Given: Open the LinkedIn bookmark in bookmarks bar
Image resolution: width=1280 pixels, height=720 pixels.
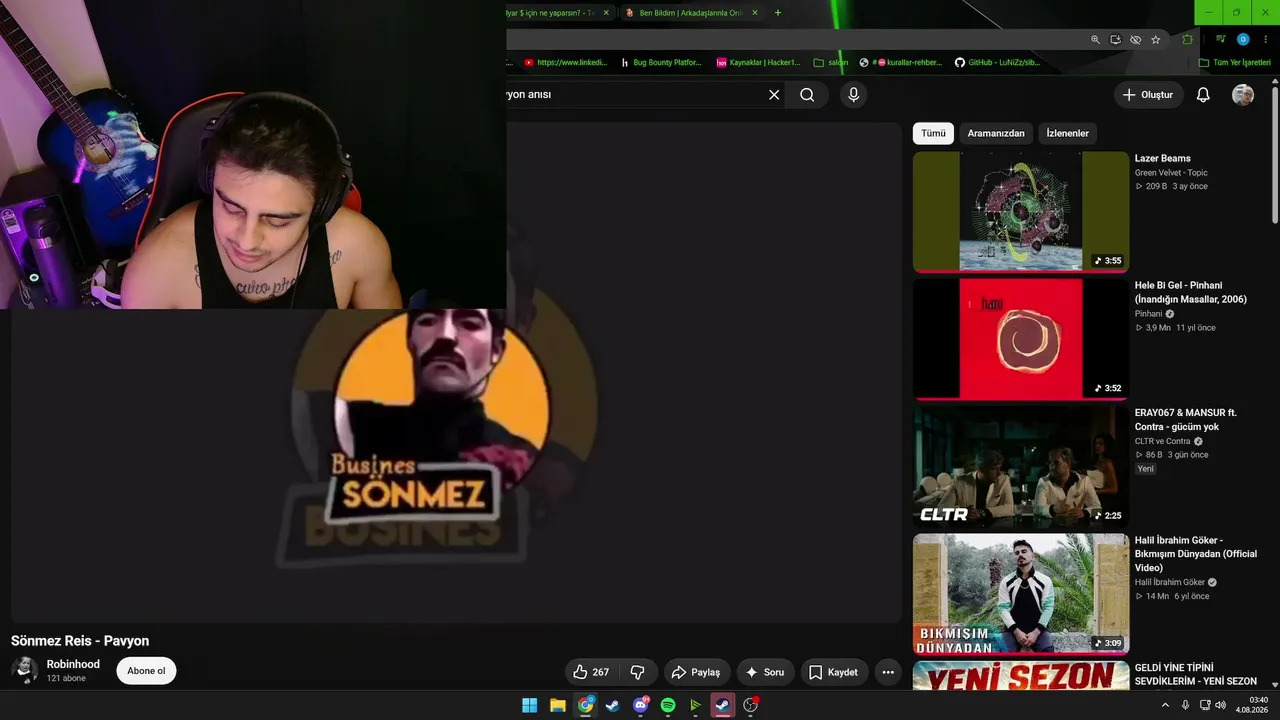Looking at the screenshot, I should [x=566, y=62].
